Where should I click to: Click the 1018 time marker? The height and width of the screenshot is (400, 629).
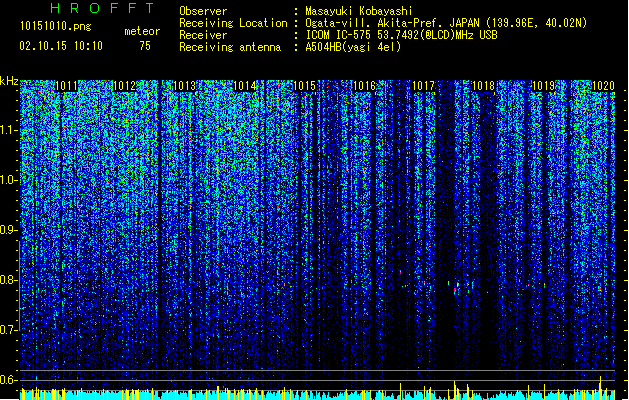tap(484, 86)
